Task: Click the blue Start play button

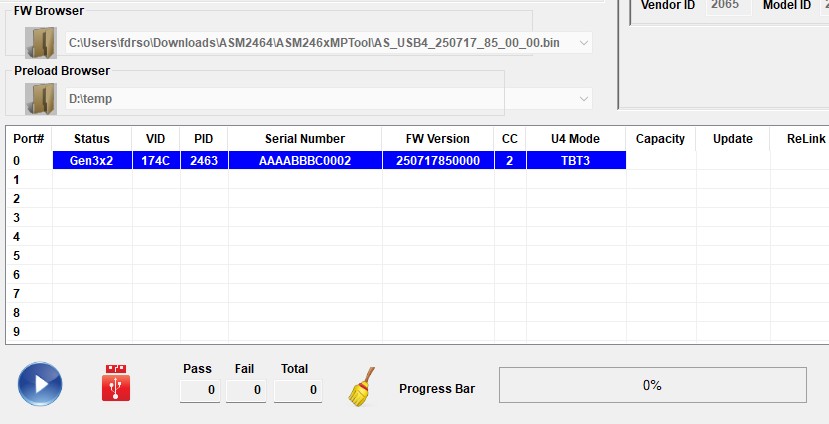Action: pos(40,384)
